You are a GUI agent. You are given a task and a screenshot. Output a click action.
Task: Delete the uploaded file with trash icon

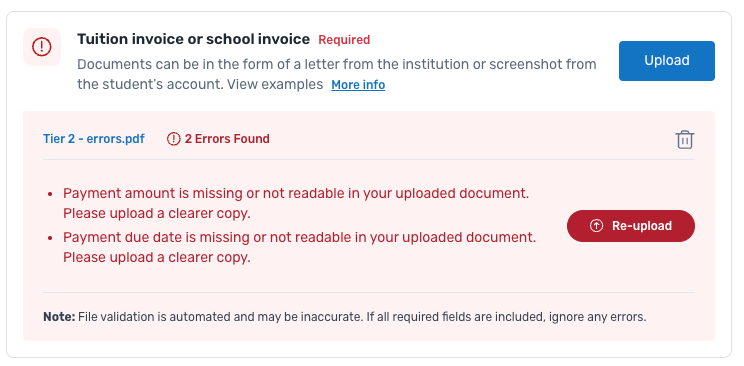click(684, 140)
